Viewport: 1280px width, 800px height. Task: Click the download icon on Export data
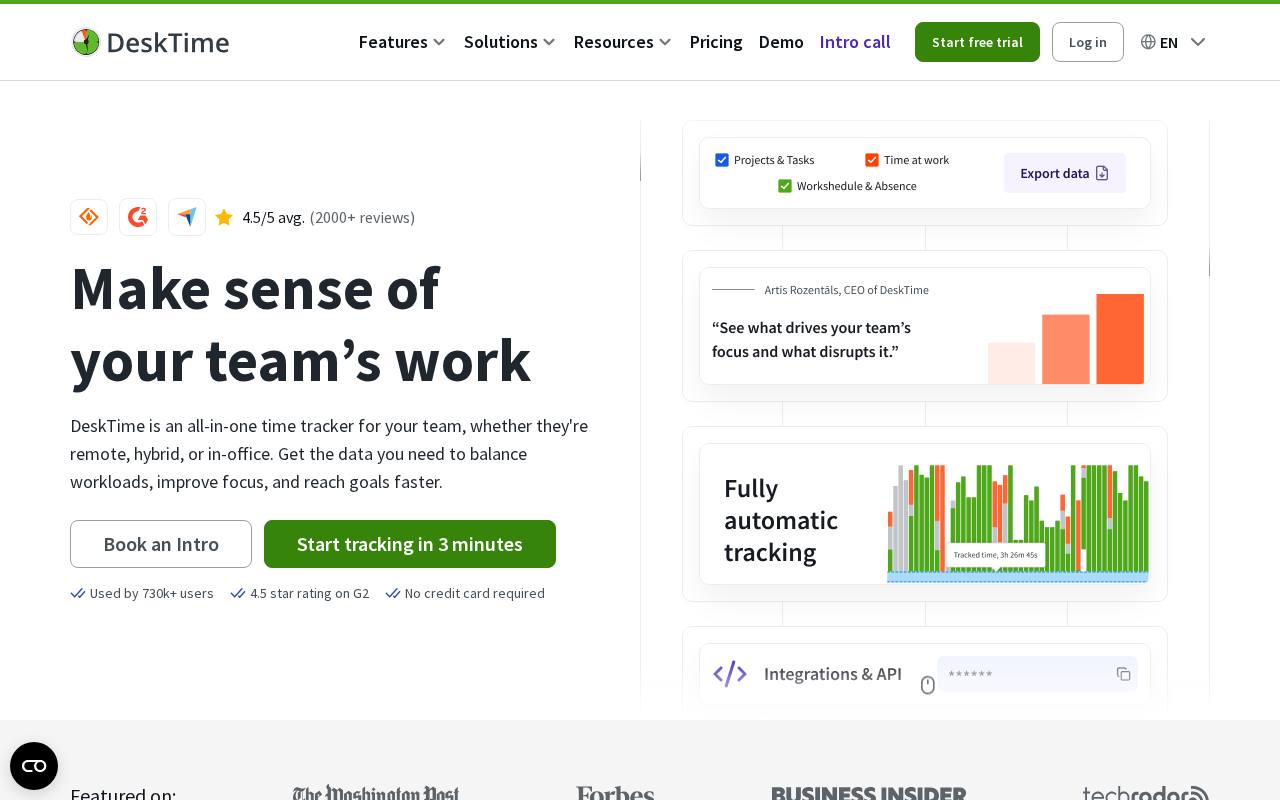(1102, 173)
